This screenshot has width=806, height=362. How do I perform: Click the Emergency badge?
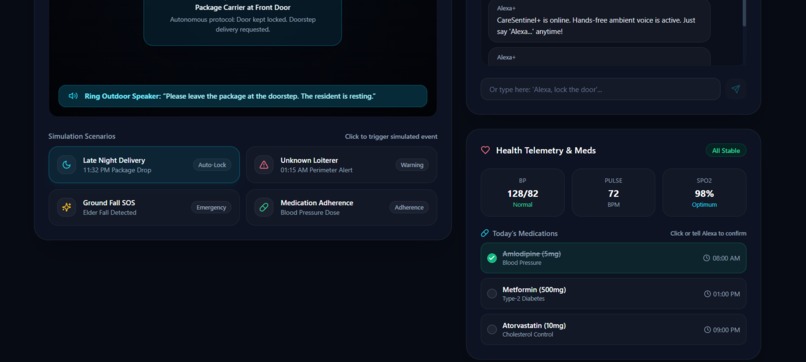pos(211,207)
